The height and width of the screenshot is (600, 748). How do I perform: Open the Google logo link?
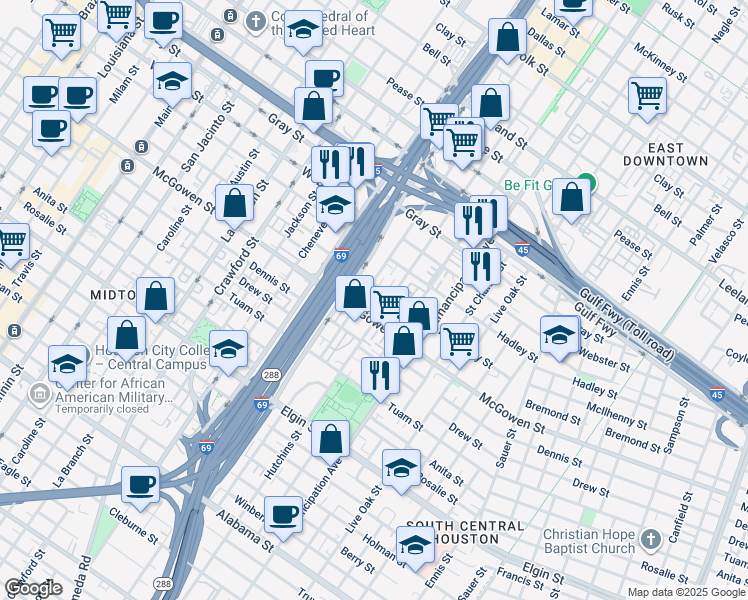(x=33, y=587)
